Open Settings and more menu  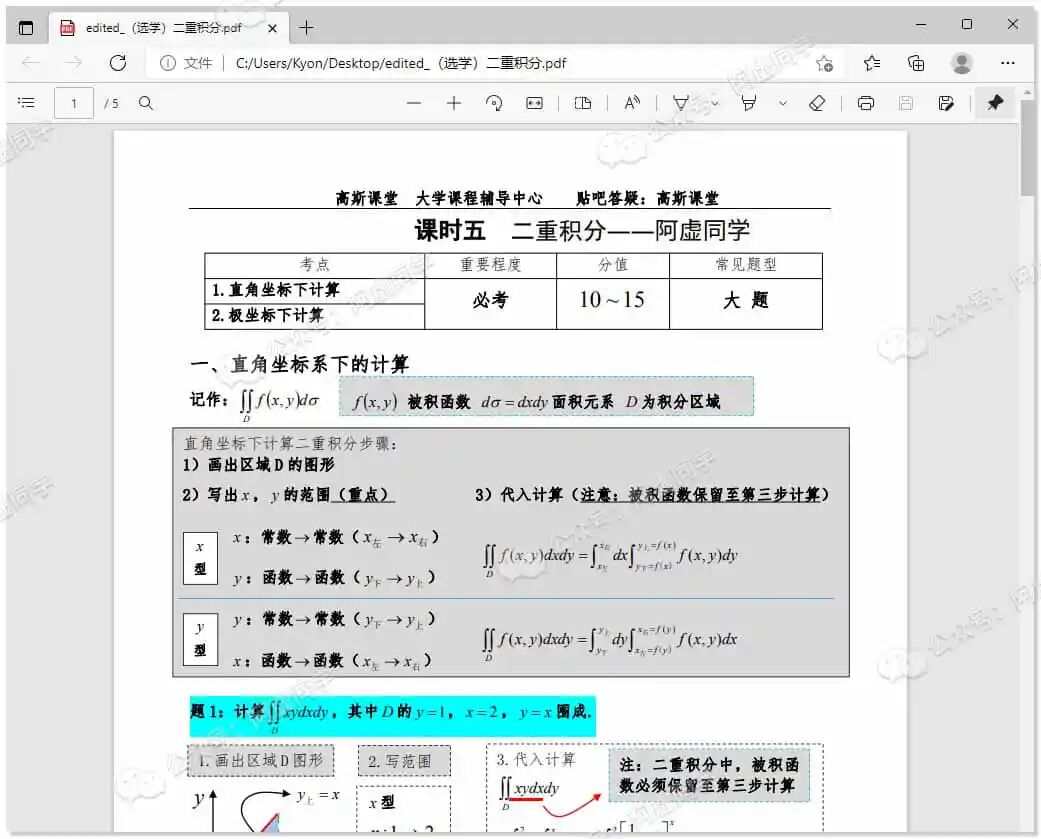(x=1008, y=64)
